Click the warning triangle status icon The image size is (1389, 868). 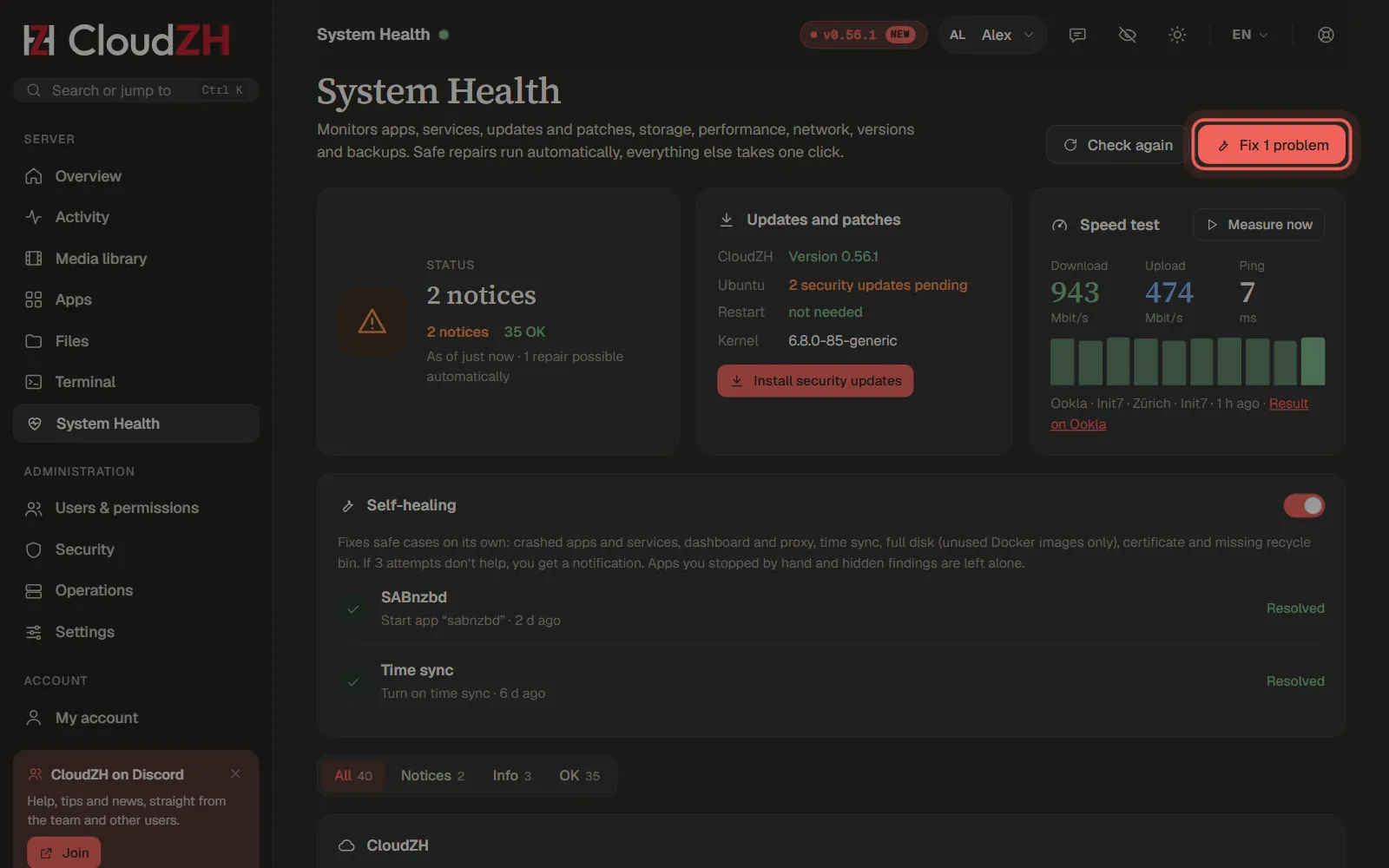click(372, 321)
